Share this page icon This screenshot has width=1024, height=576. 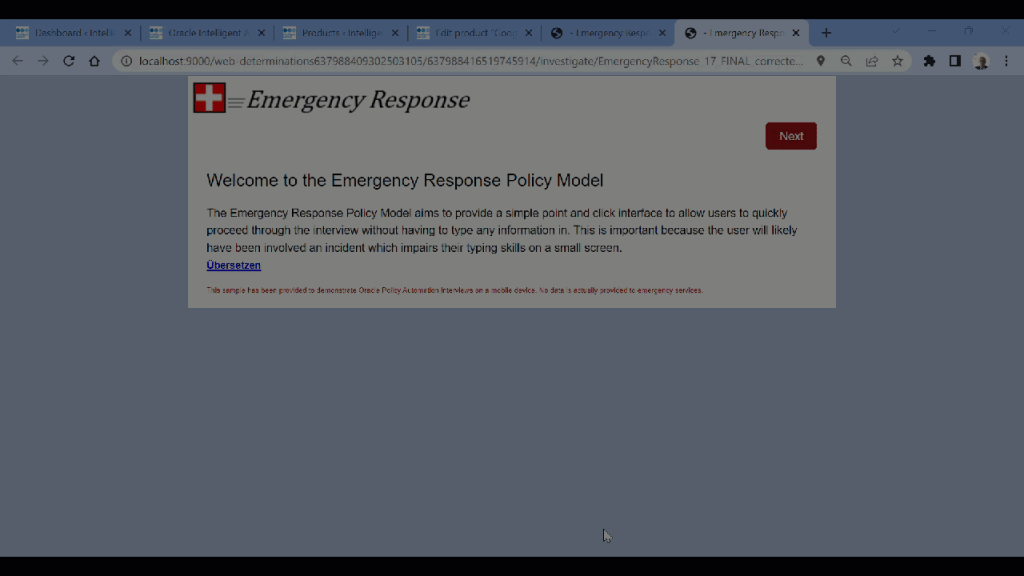click(872, 61)
